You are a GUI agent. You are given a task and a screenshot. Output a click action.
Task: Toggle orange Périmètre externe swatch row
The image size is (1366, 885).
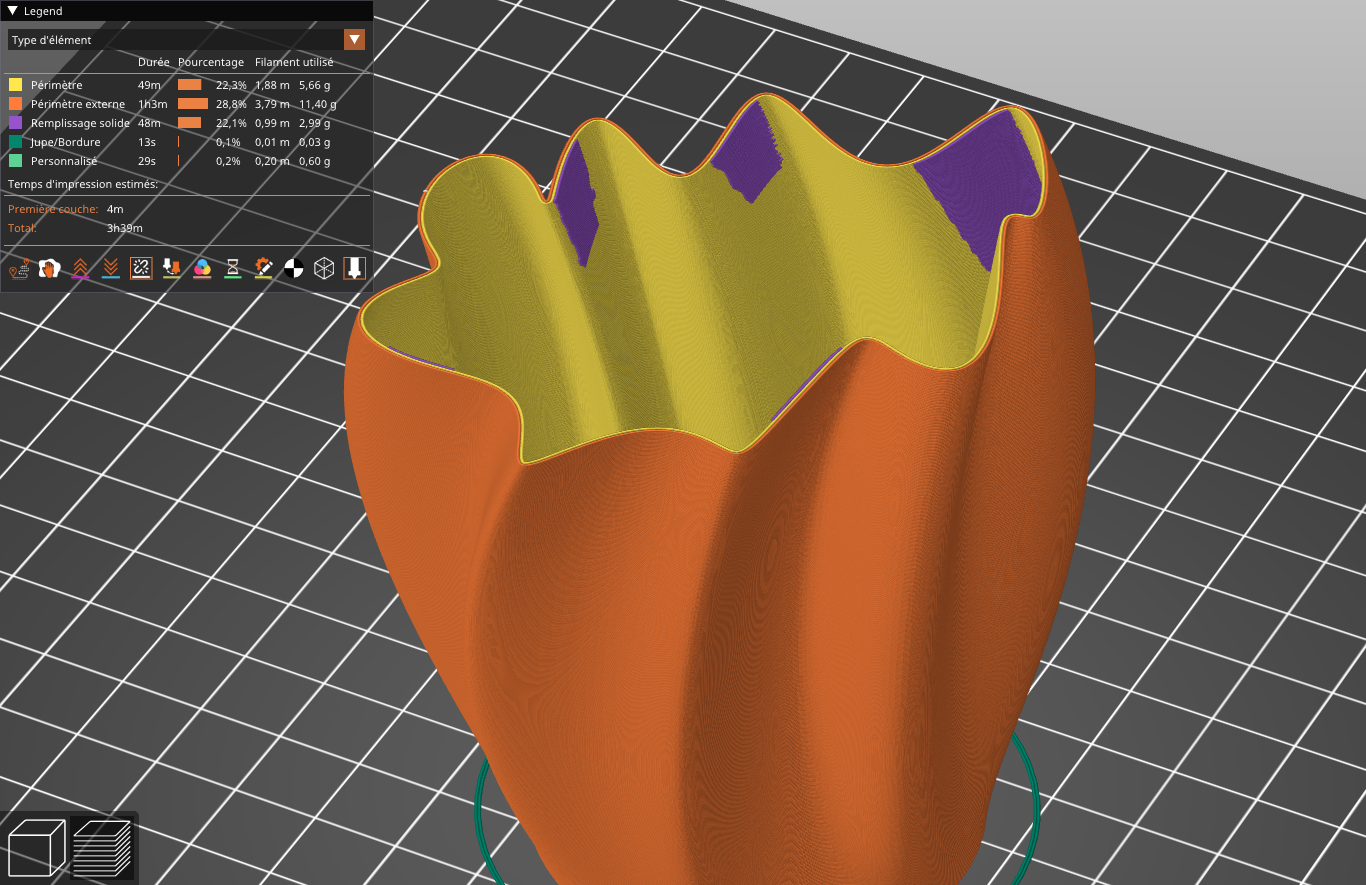[x=186, y=104]
